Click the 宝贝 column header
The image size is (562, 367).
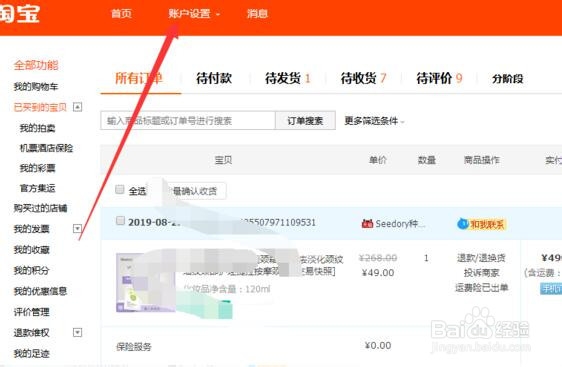point(223,160)
